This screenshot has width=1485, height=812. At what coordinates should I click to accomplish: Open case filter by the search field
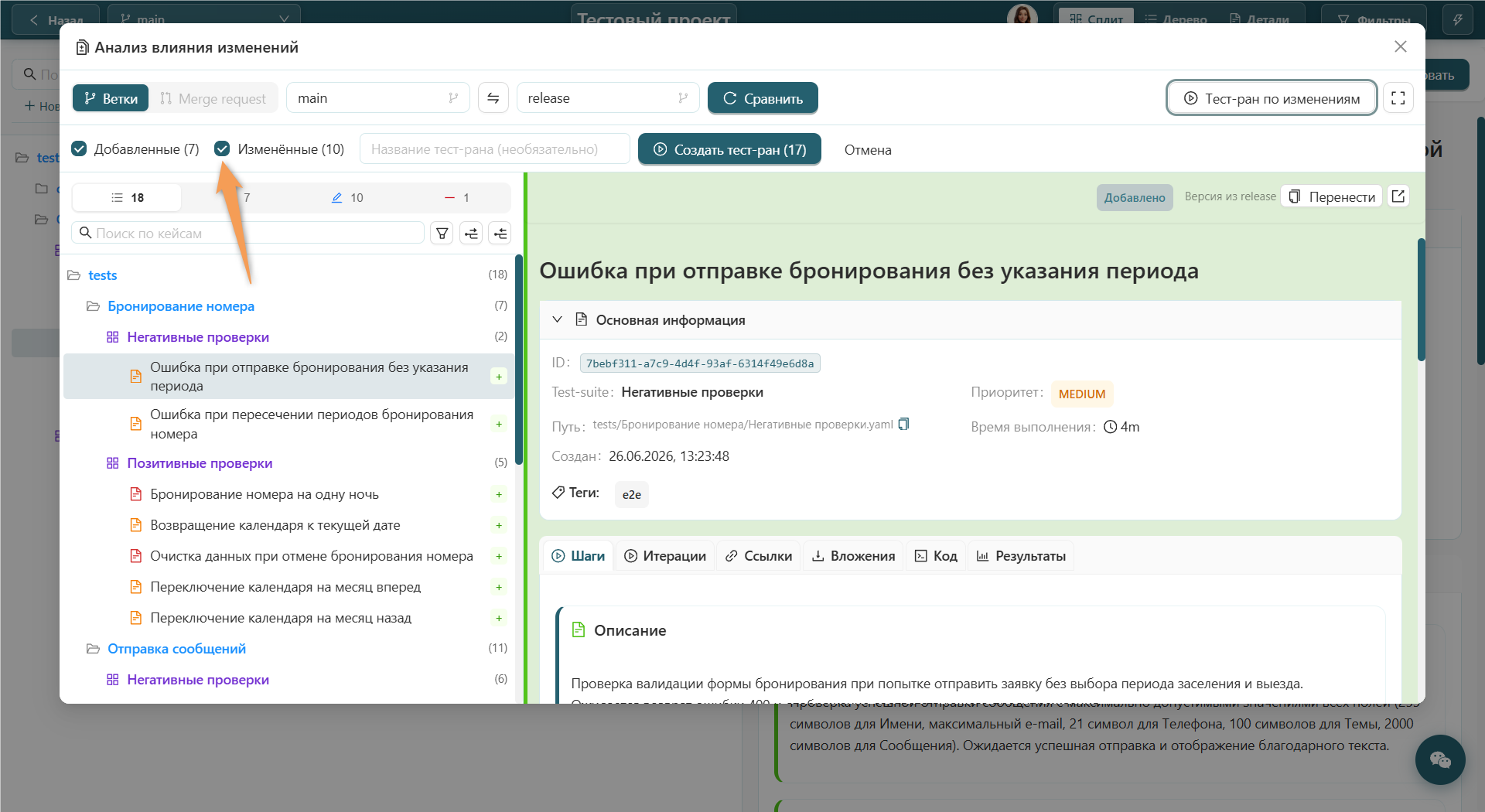point(442,233)
